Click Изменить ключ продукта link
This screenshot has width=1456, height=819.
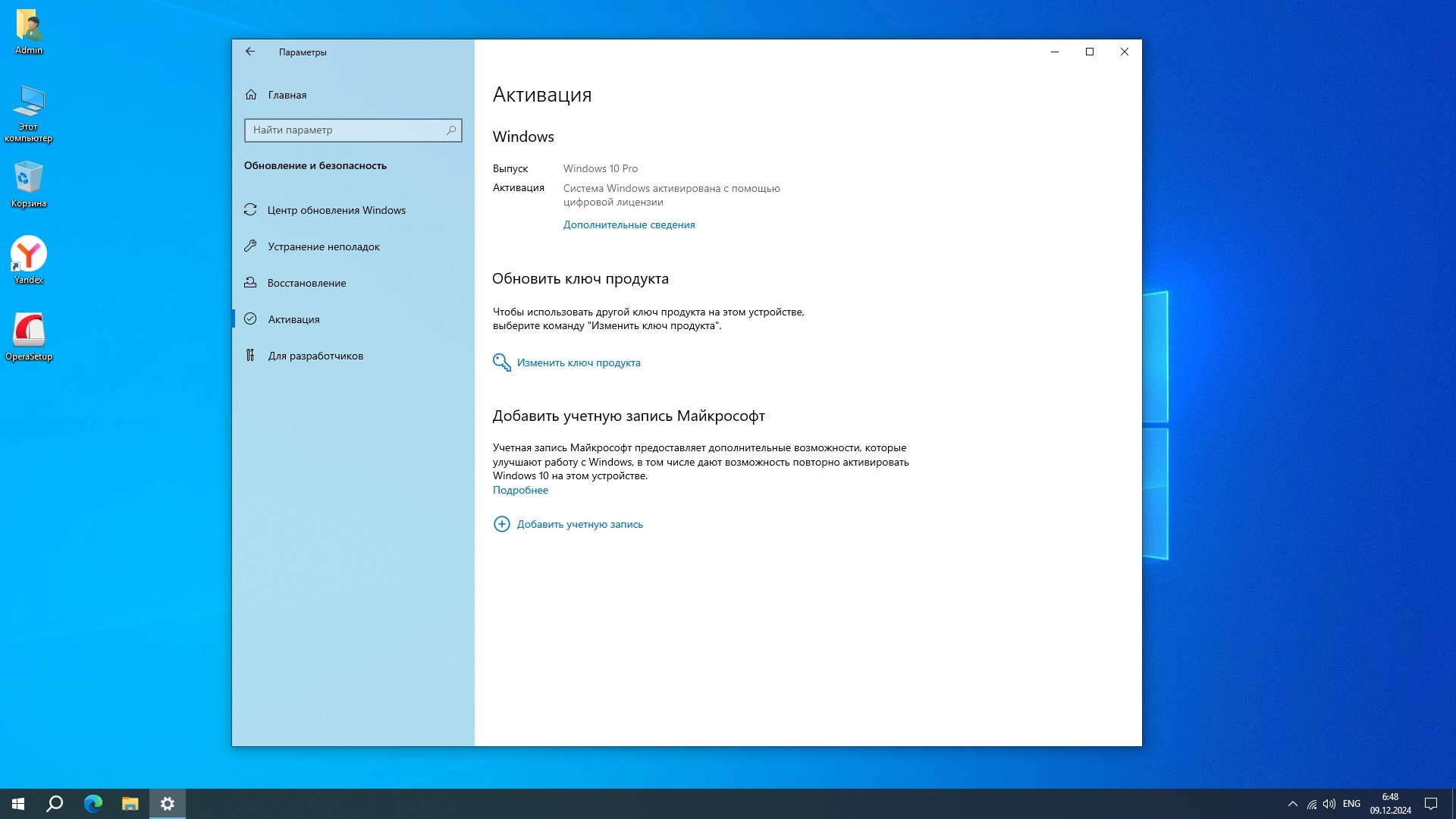pyautogui.click(x=578, y=362)
